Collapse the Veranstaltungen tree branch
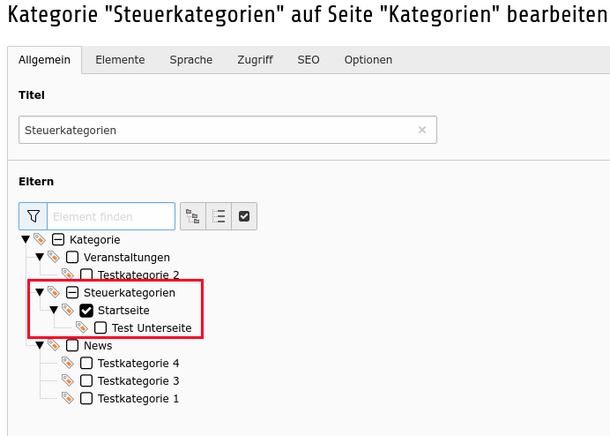Viewport: 610px width, 436px height. coord(40,257)
